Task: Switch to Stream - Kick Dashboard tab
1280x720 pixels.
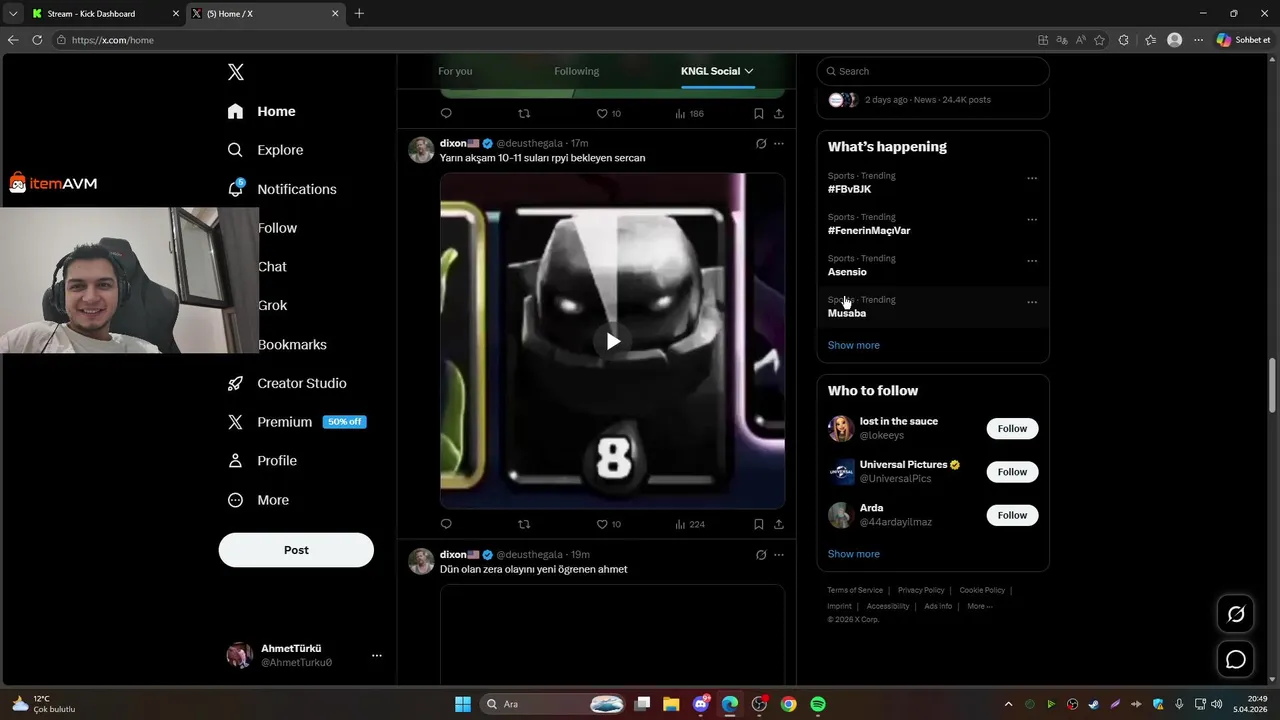Action: point(104,14)
